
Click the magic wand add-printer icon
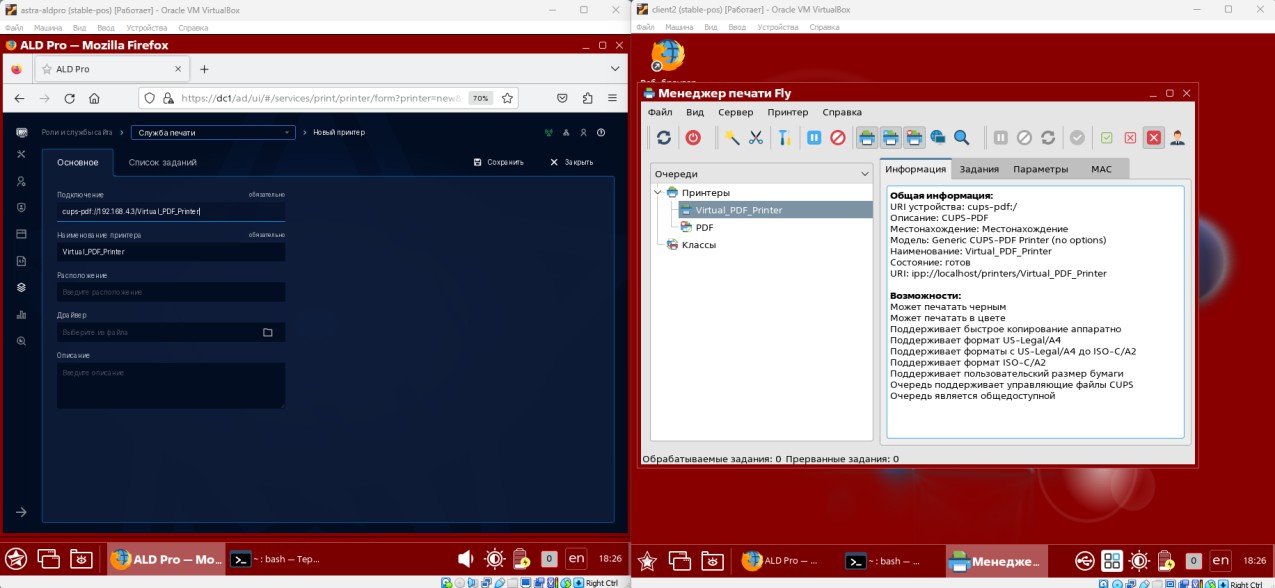733,138
